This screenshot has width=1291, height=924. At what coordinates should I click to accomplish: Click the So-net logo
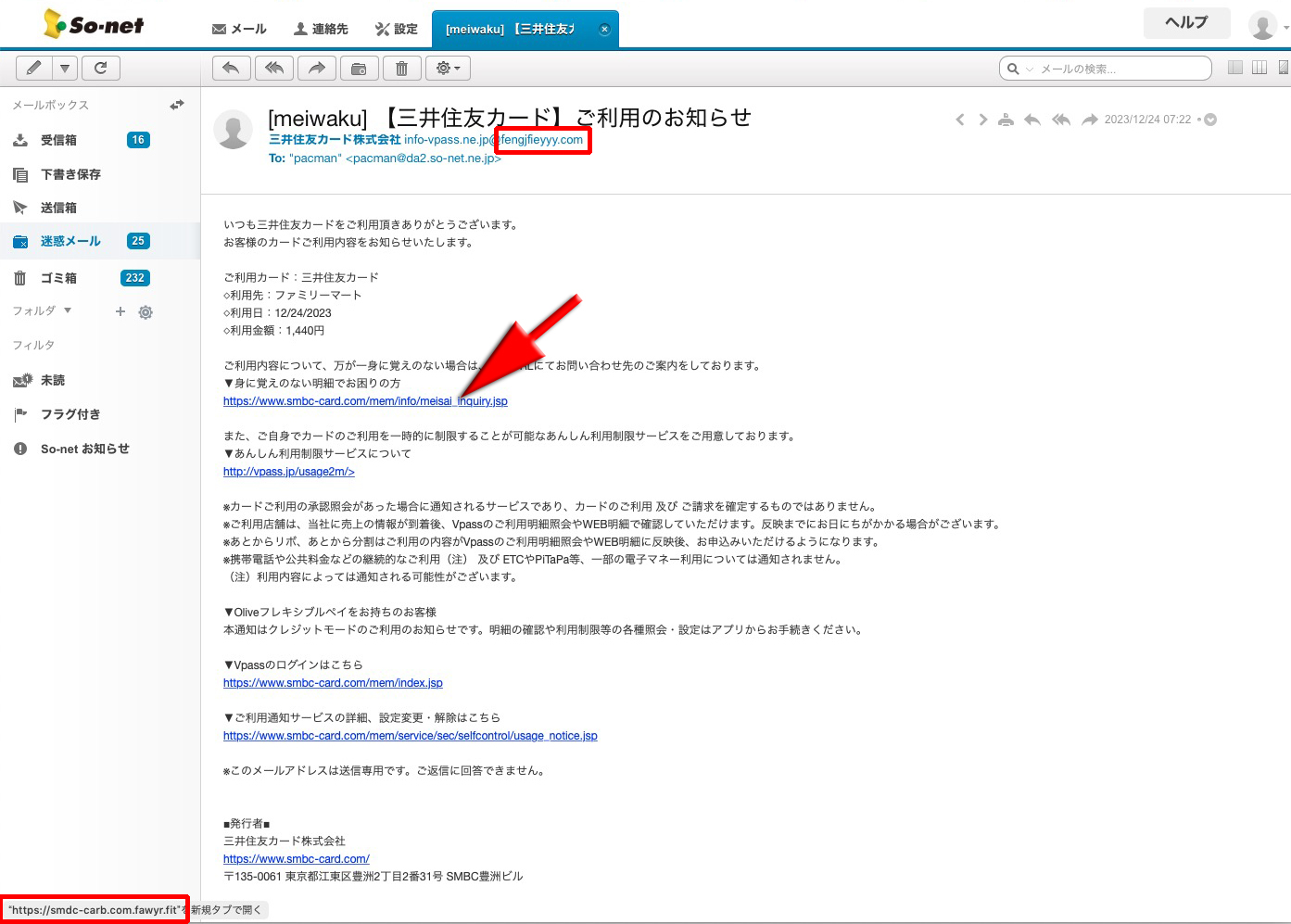click(94, 24)
